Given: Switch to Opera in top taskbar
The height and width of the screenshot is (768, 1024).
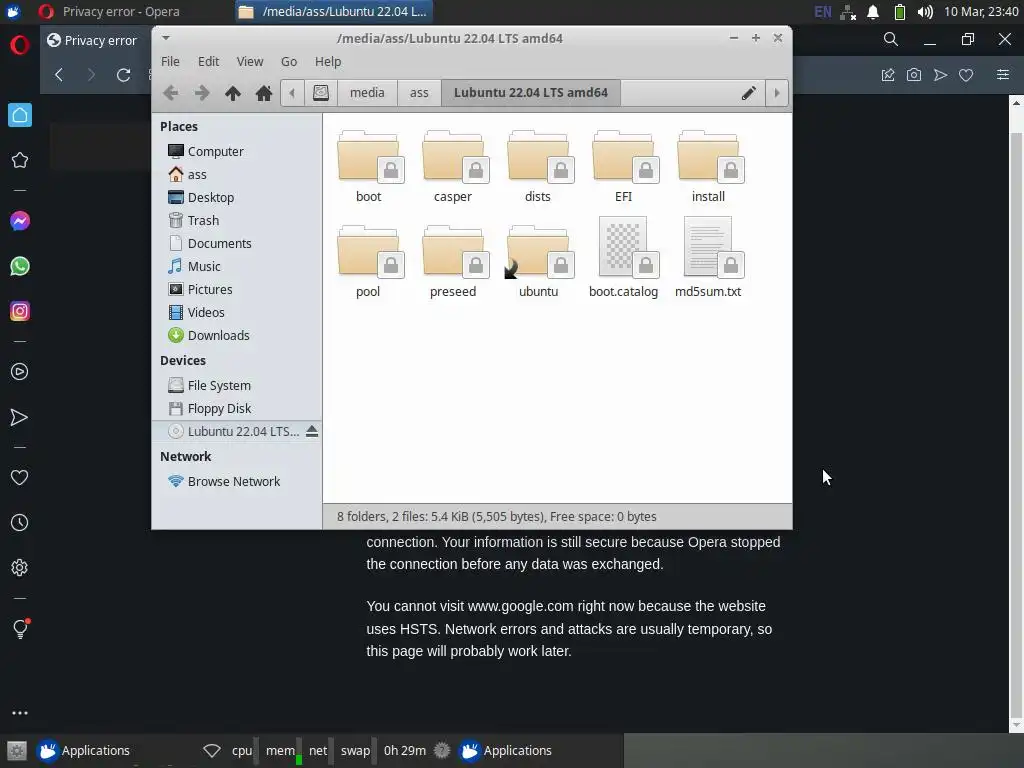Looking at the screenshot, I should (x=110, y=12).
